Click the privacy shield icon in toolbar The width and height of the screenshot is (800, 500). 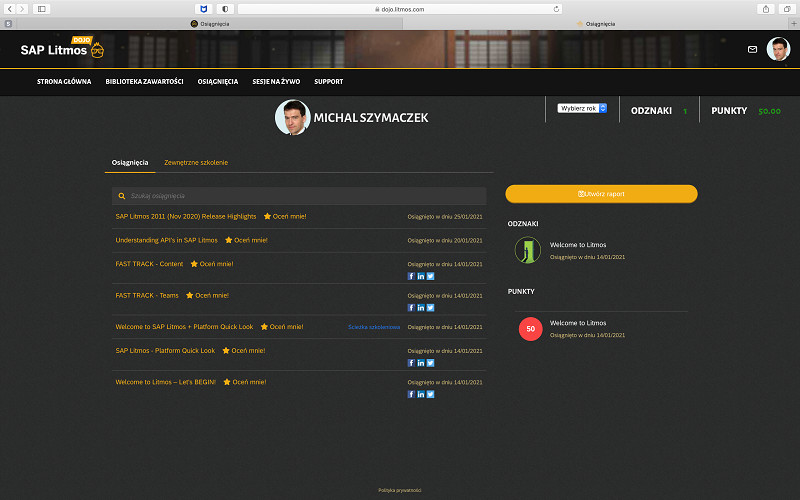click(x=225, y=9)
